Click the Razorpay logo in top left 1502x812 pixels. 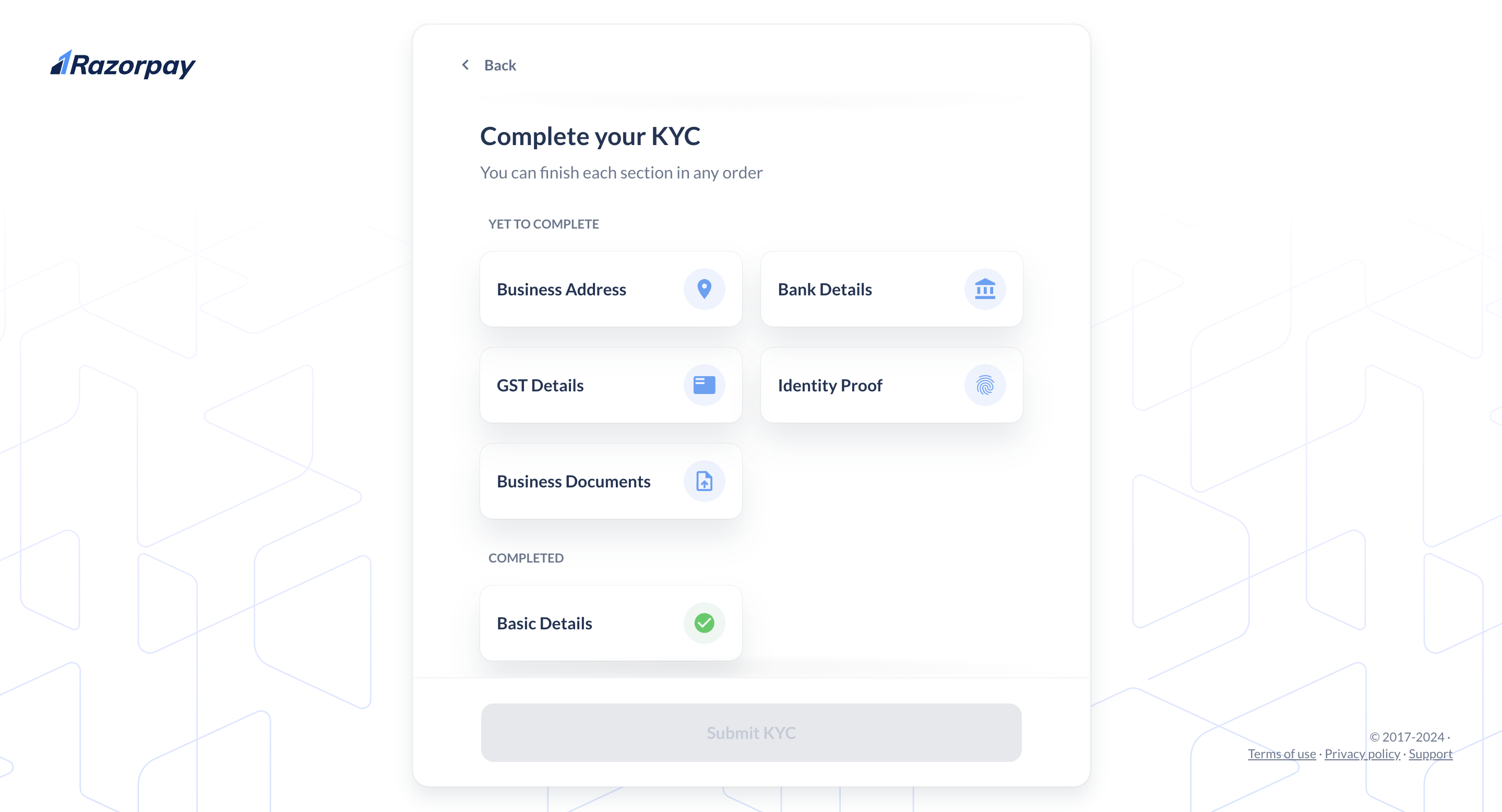[x=123, y=64]
